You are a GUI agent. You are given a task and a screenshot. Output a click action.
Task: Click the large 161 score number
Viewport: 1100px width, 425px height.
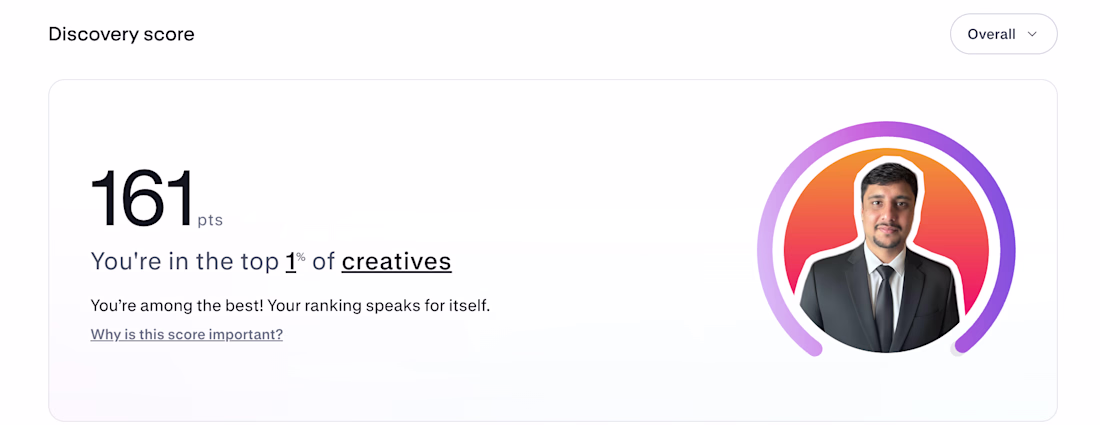(x=141, y=199)
